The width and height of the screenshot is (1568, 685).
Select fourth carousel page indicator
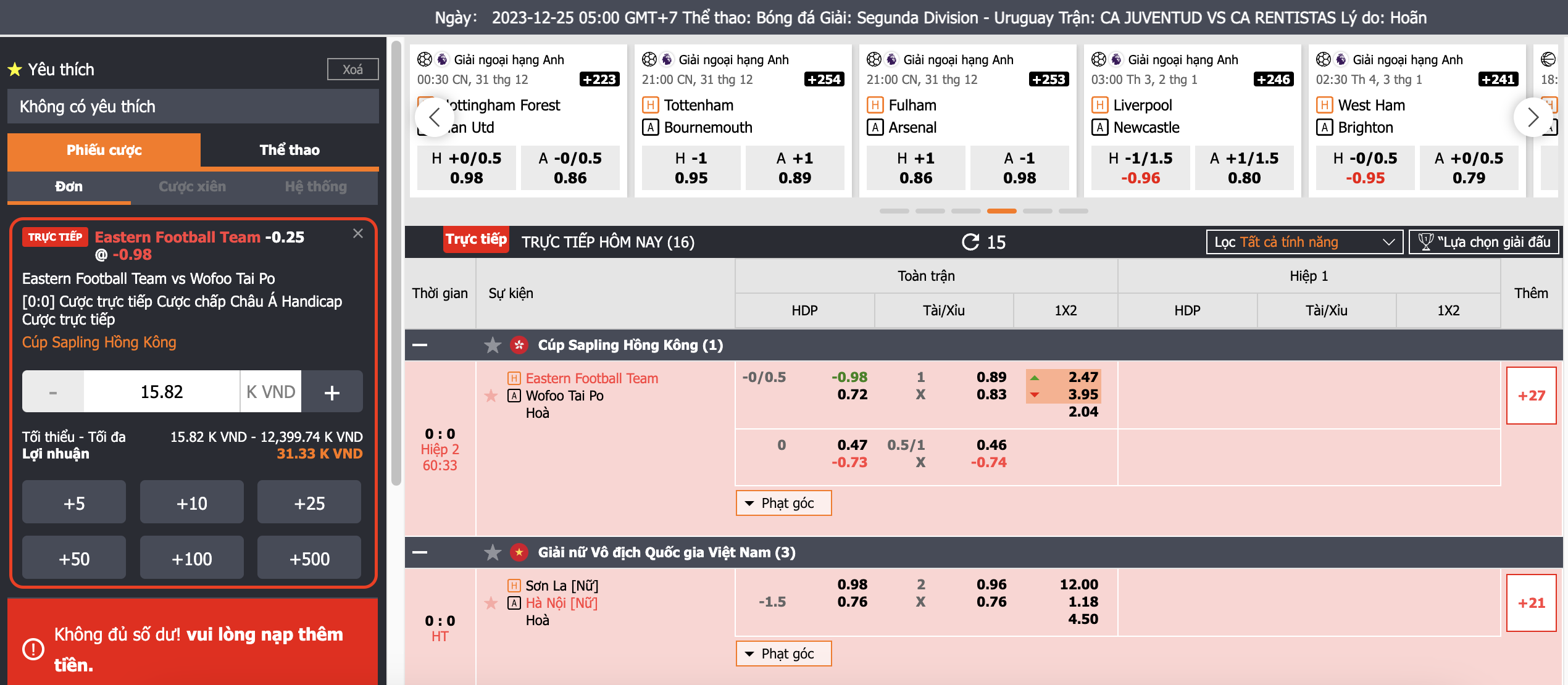1001,211
